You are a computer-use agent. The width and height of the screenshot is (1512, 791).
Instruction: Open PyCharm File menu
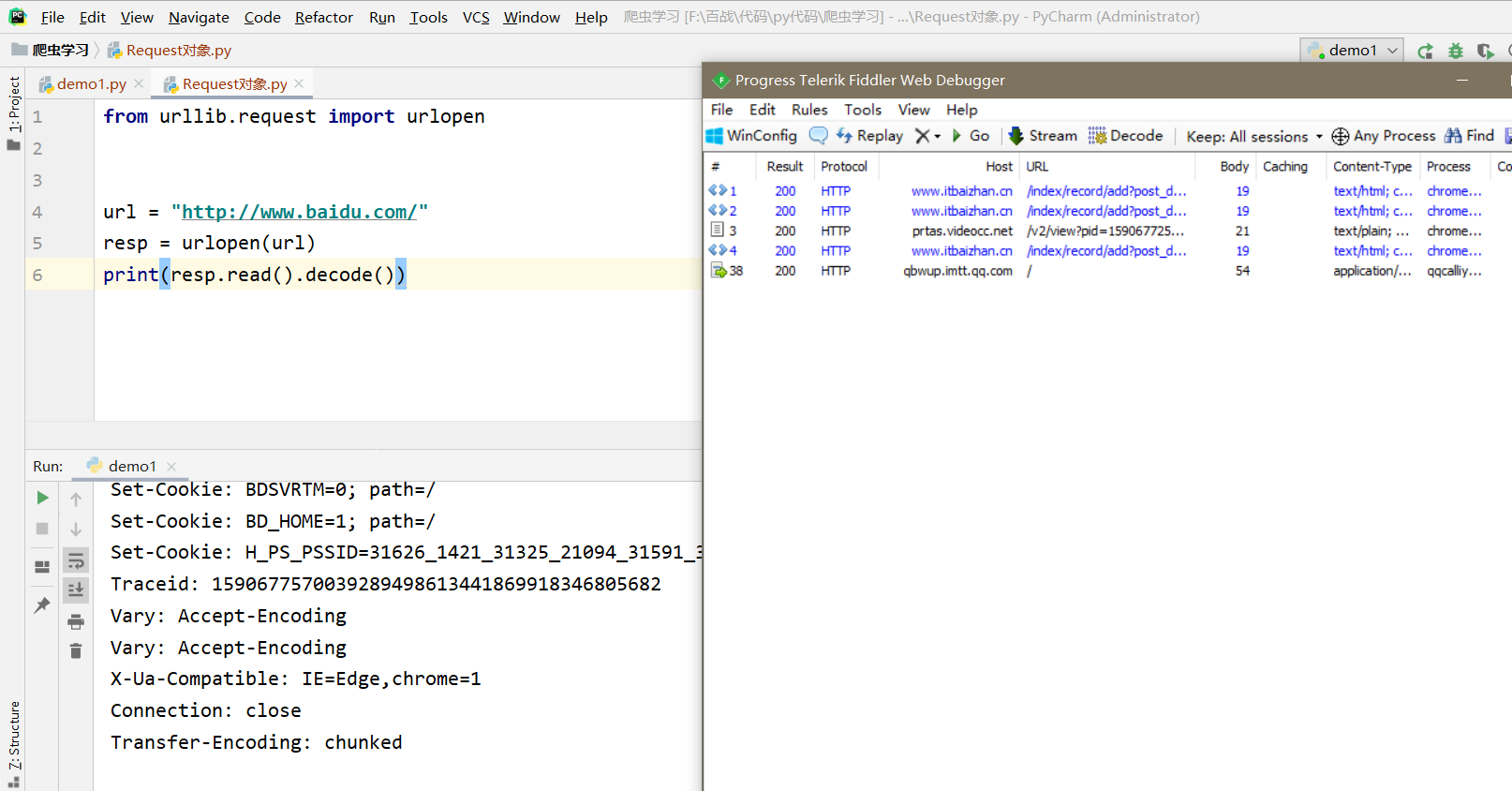click(x=52, y=17)
